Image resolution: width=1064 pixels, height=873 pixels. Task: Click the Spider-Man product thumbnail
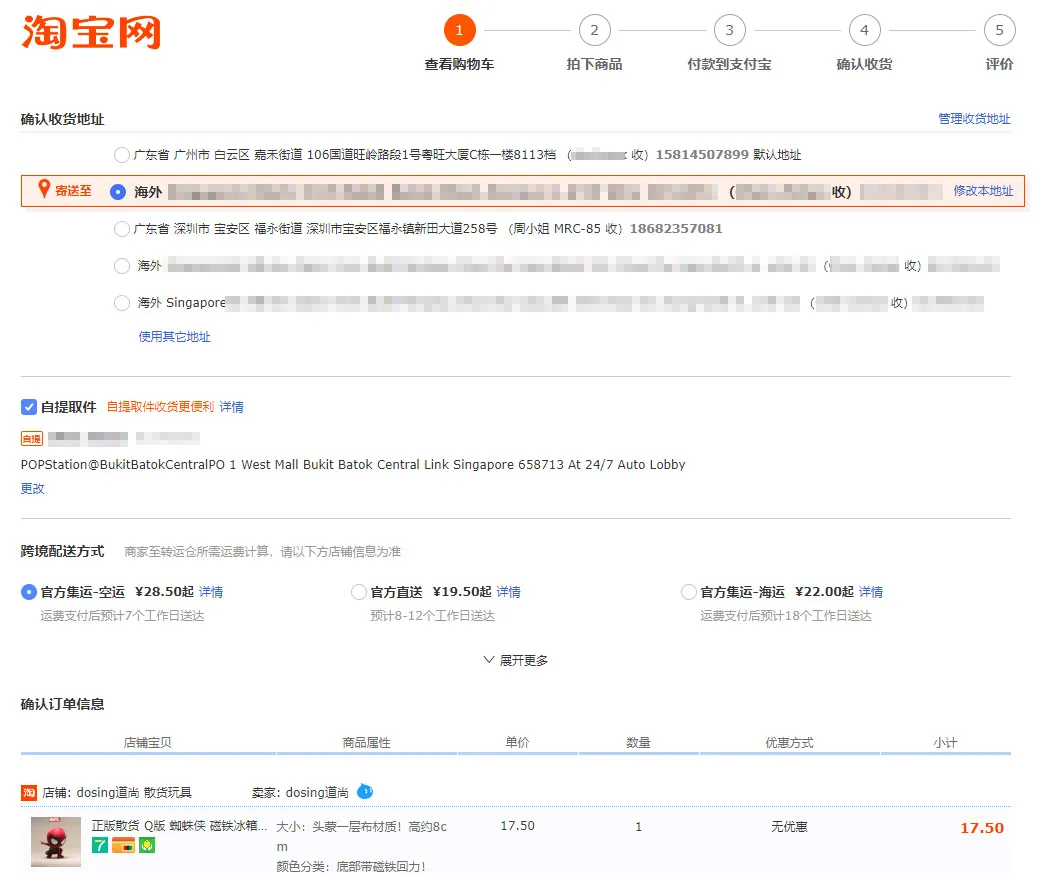pyautogui.click(x=55, y=841)
